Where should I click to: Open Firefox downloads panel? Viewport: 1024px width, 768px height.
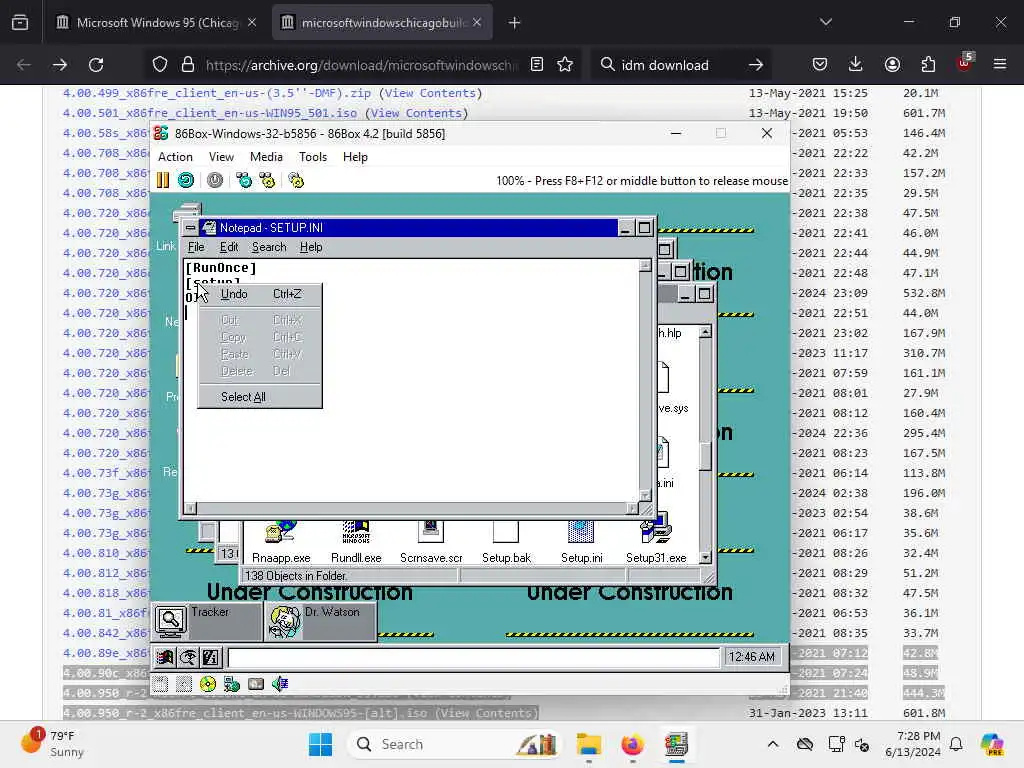856,65
